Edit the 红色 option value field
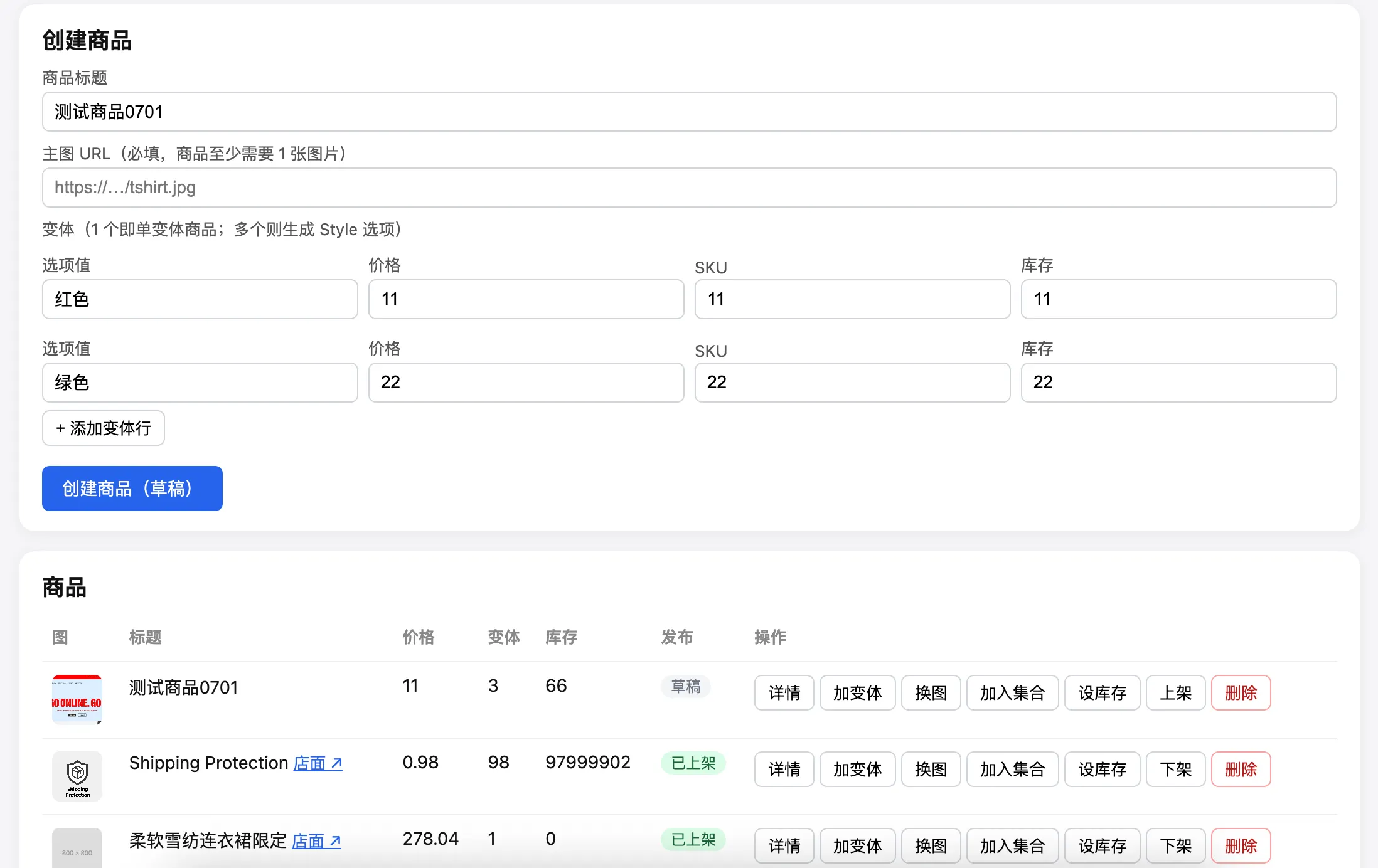This screenshot has width=1378, height=868. coord(200,299)
